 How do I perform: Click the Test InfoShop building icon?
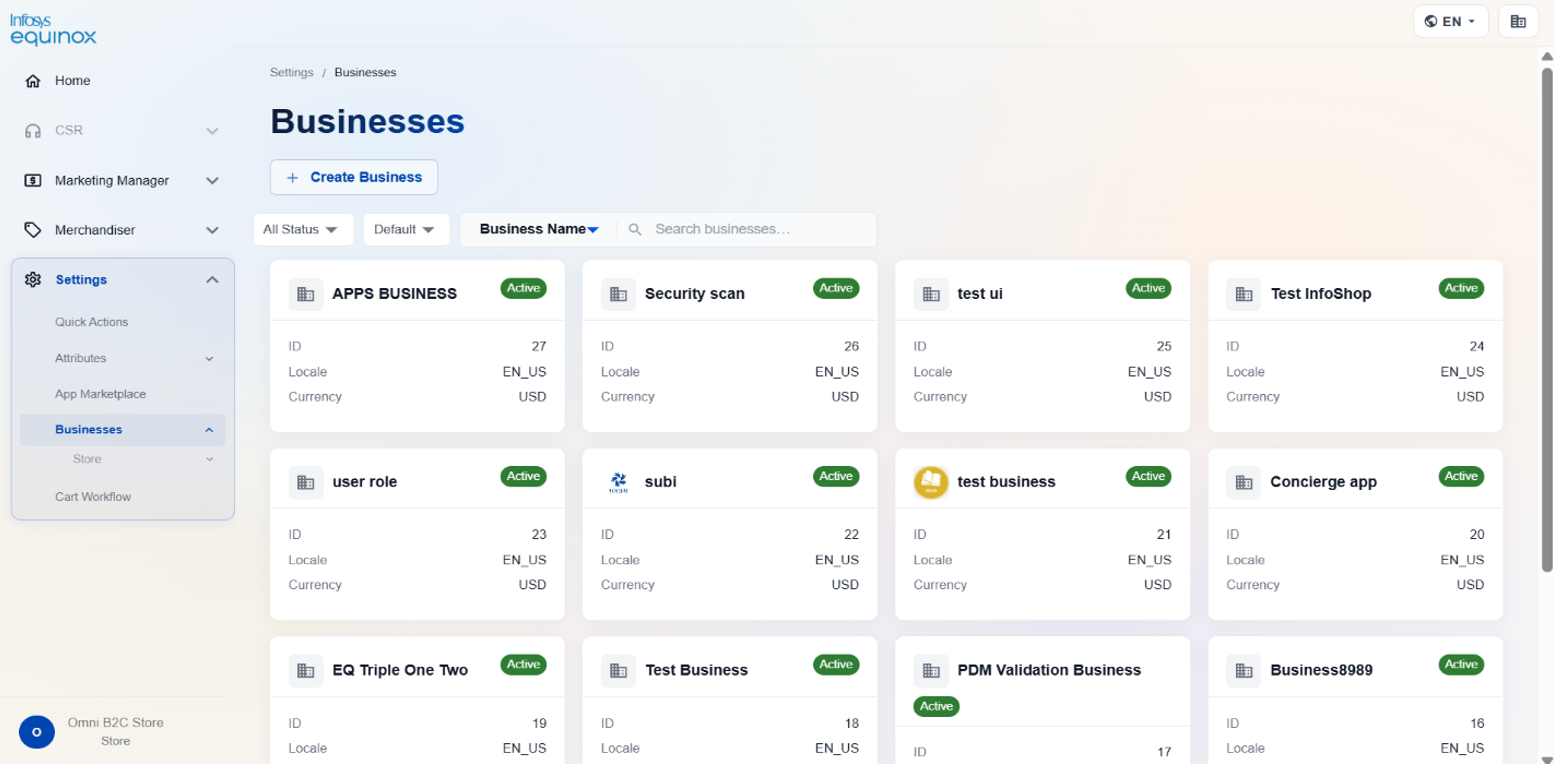1244,294
